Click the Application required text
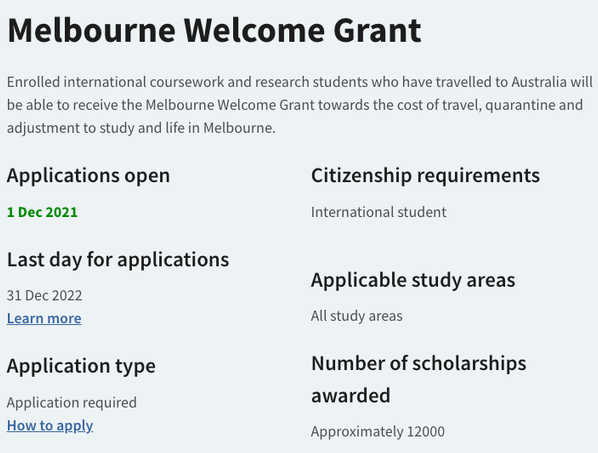This screenshot has width=598, height=453. (72, 403)
